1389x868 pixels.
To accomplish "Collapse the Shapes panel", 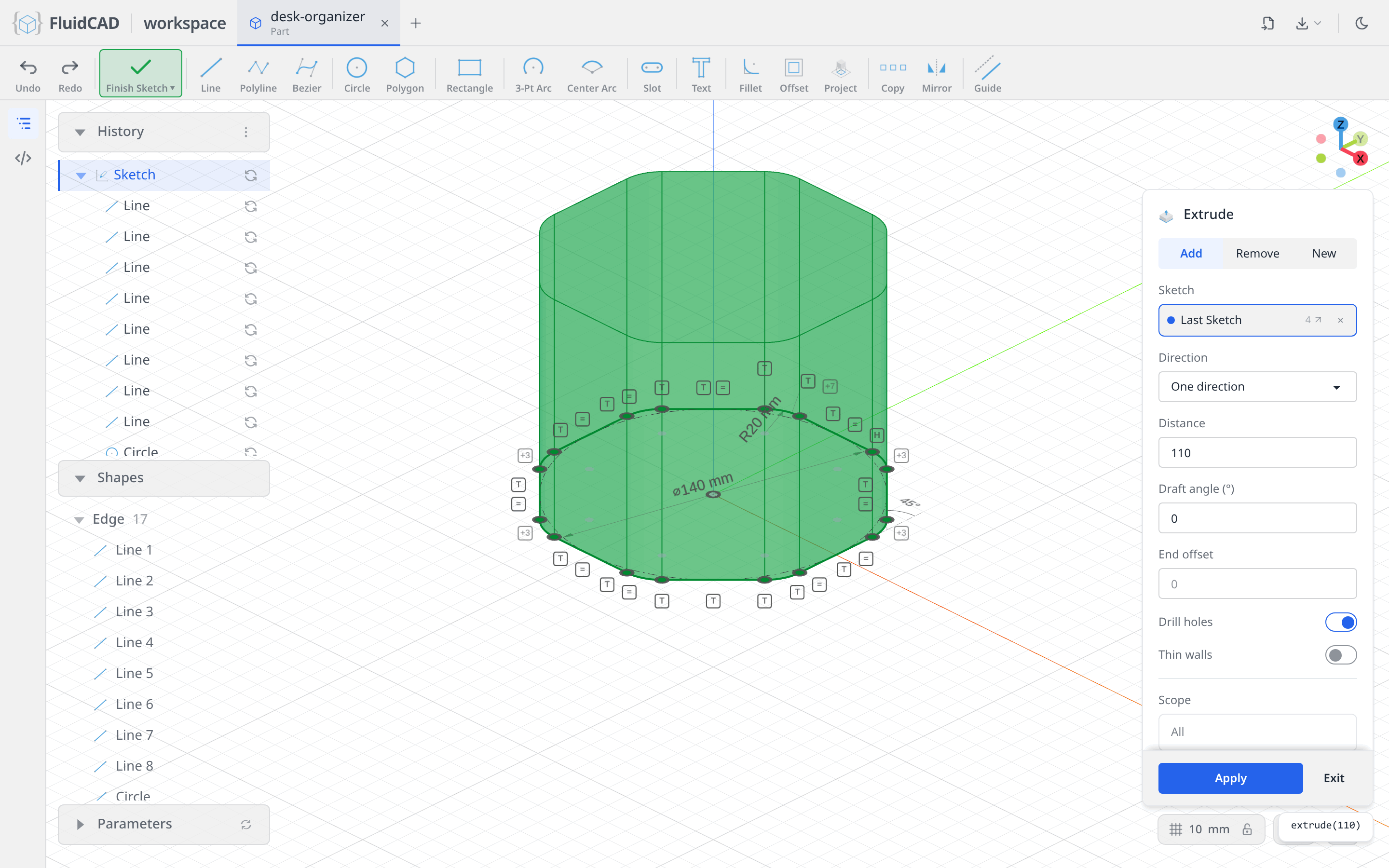I will pos(80,478).
